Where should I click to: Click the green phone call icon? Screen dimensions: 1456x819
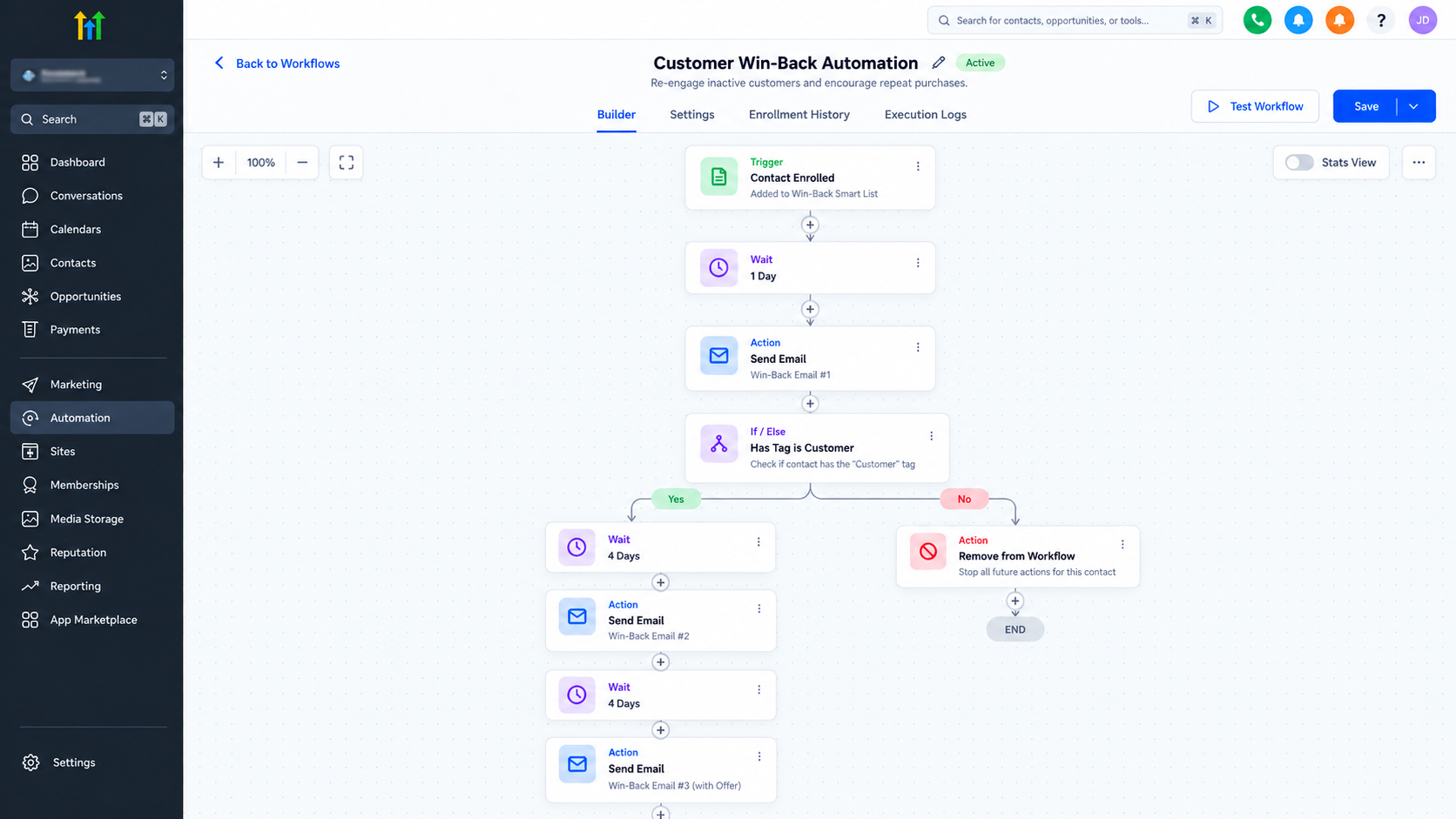[1257, 20]
